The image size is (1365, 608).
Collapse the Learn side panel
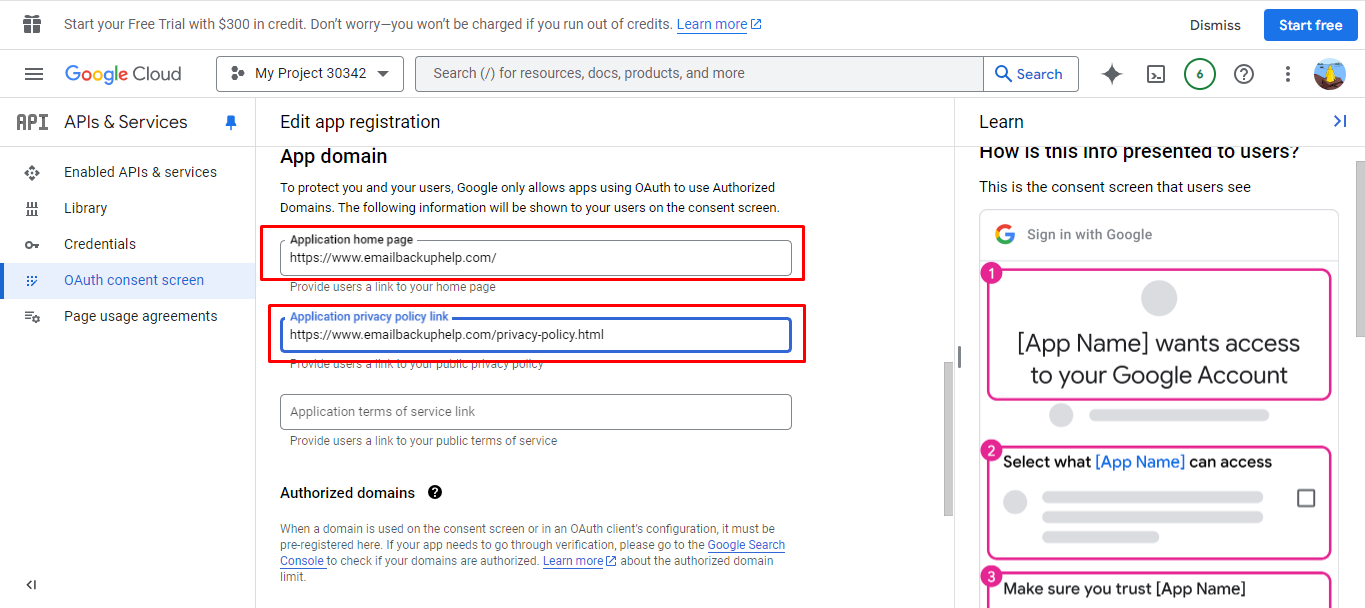click(1340, 121)
